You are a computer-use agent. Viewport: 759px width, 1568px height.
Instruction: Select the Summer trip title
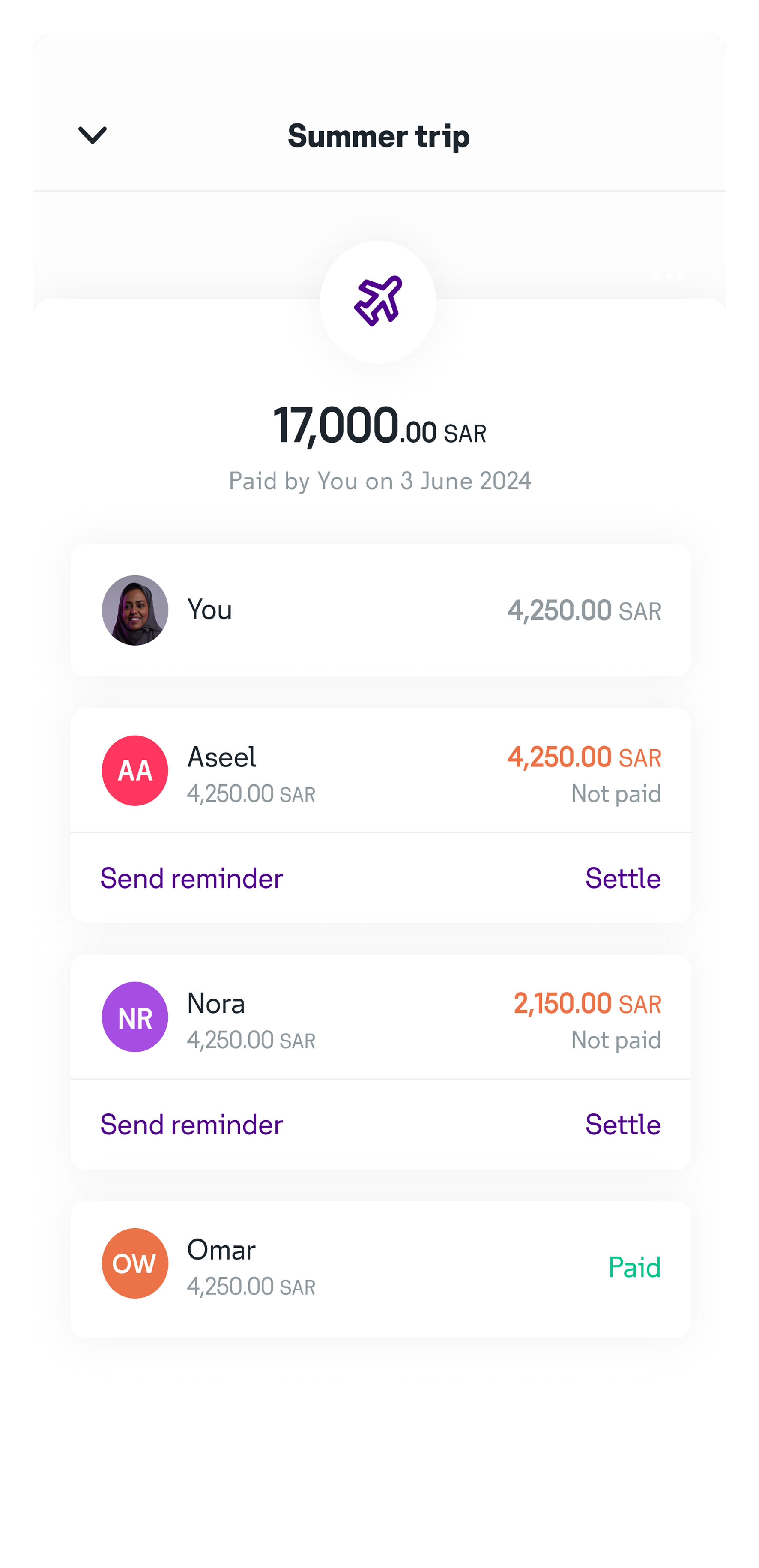[x=379, y=136]
